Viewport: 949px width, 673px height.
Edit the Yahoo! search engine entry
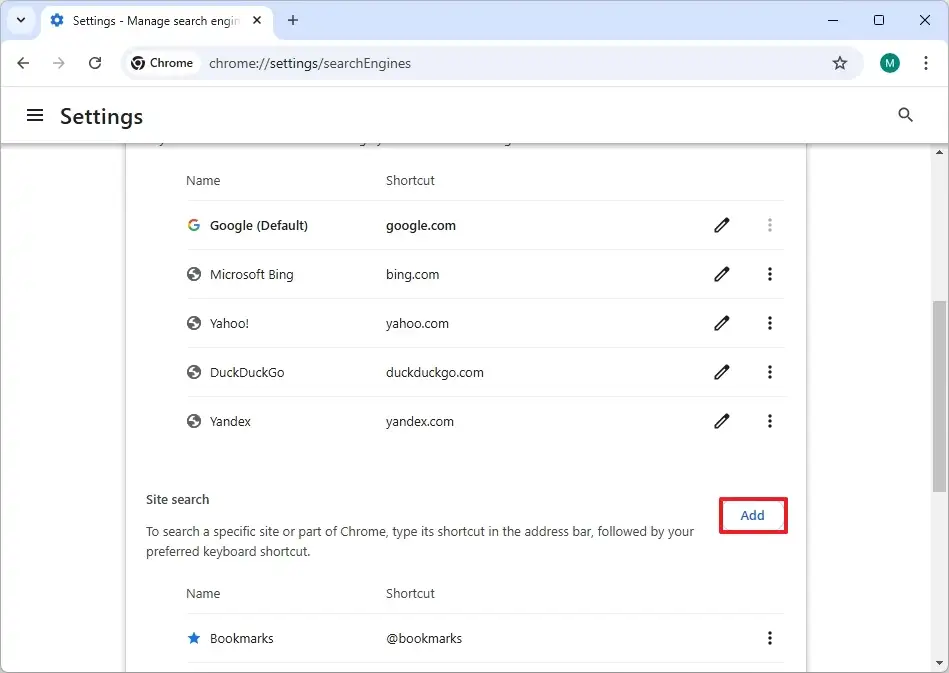(x=722, y=323)
